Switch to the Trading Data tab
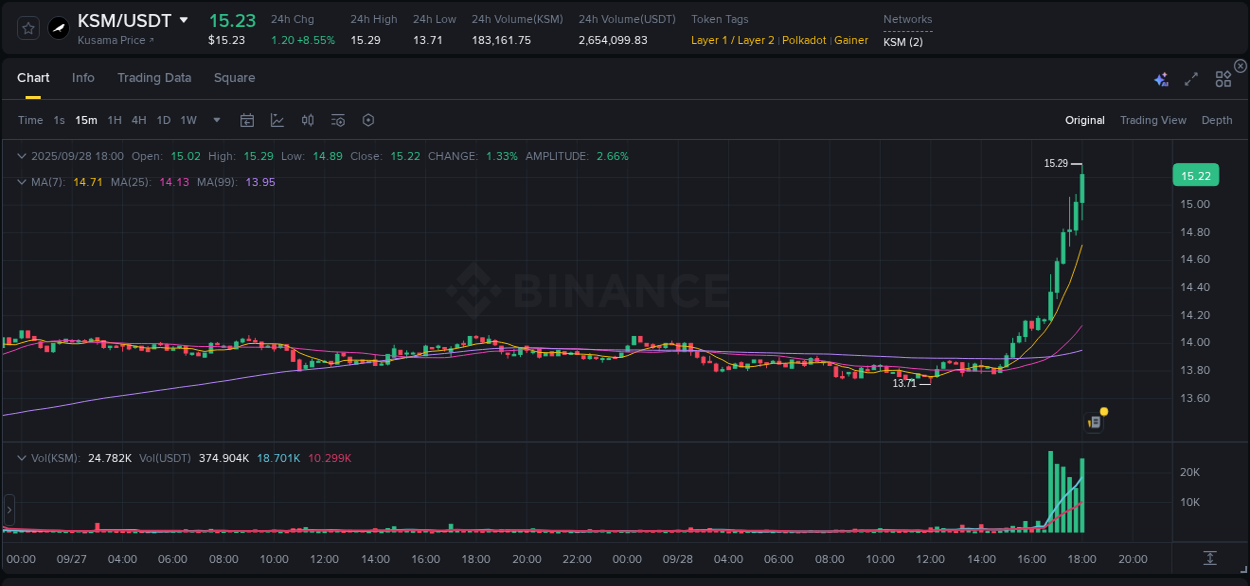This screenshot has height=586, width=1250. tap(154, 77)
